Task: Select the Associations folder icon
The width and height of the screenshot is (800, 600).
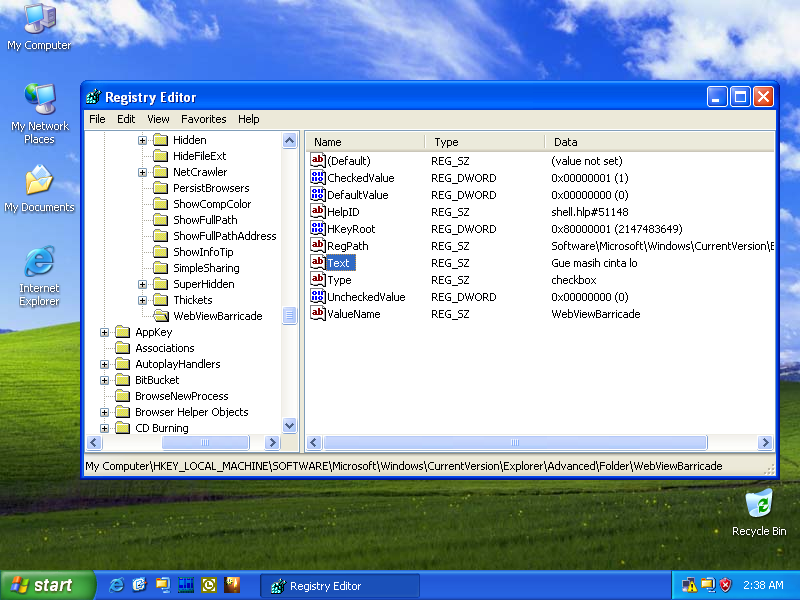Action: click(122, 348)
